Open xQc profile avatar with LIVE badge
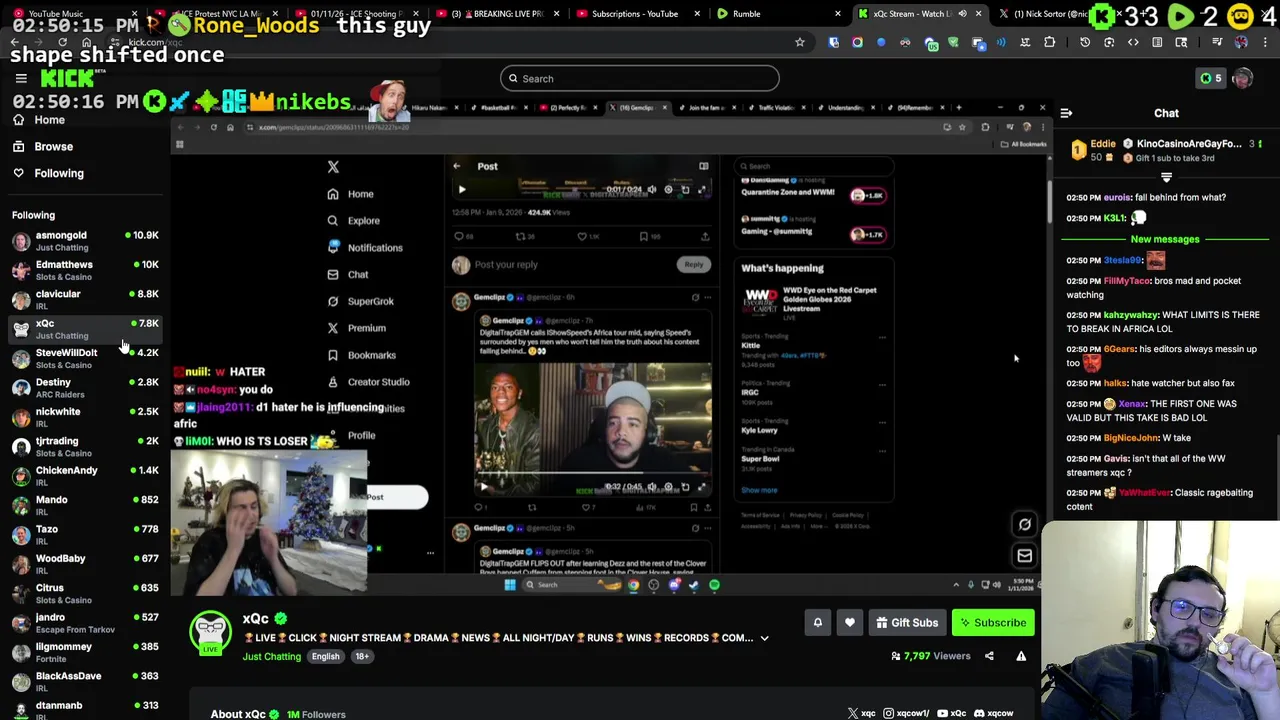The width and height of the screenshot is (1280, 720). (210, 633)
